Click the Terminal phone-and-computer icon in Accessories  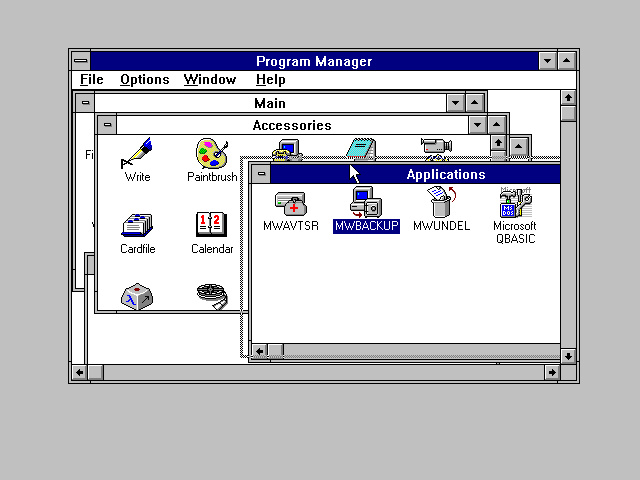(x=287, y=149)
